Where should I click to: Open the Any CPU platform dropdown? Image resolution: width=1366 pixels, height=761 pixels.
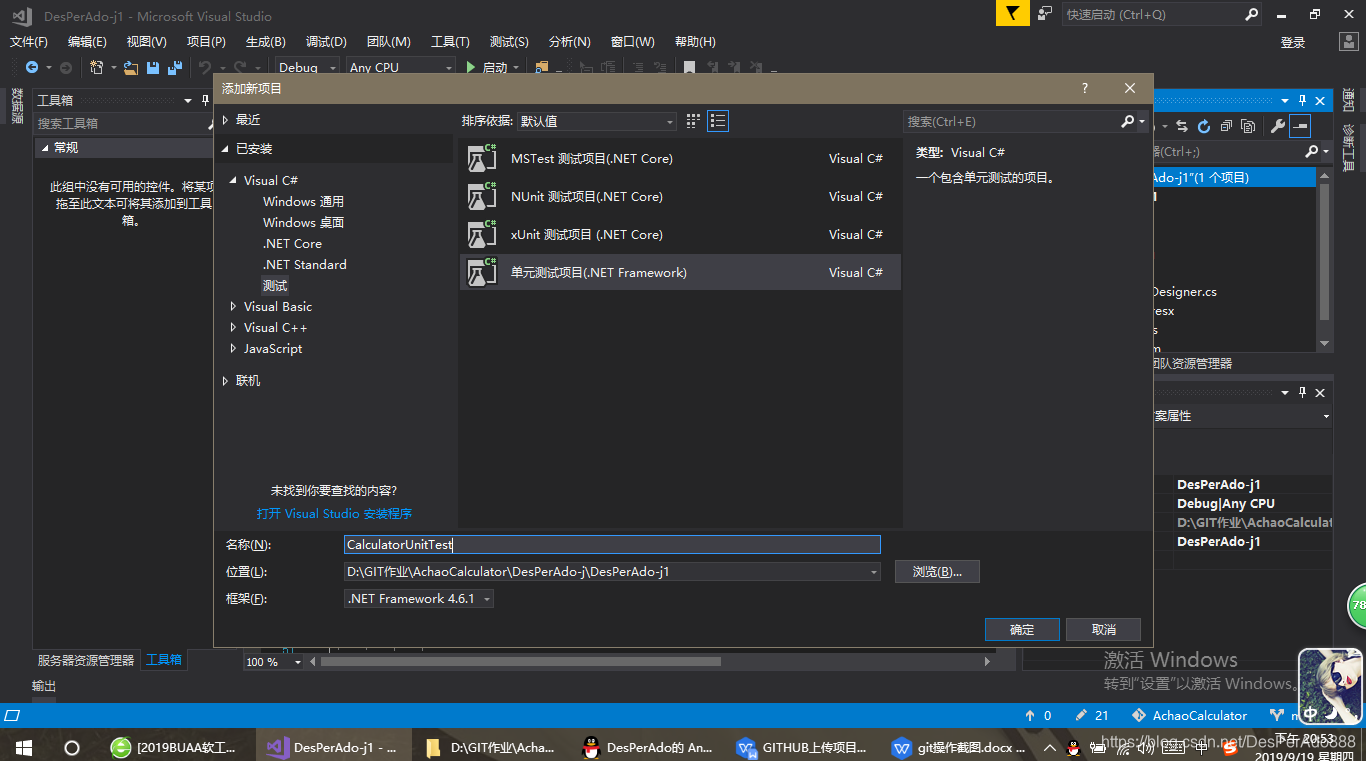[x=400, y=67]
